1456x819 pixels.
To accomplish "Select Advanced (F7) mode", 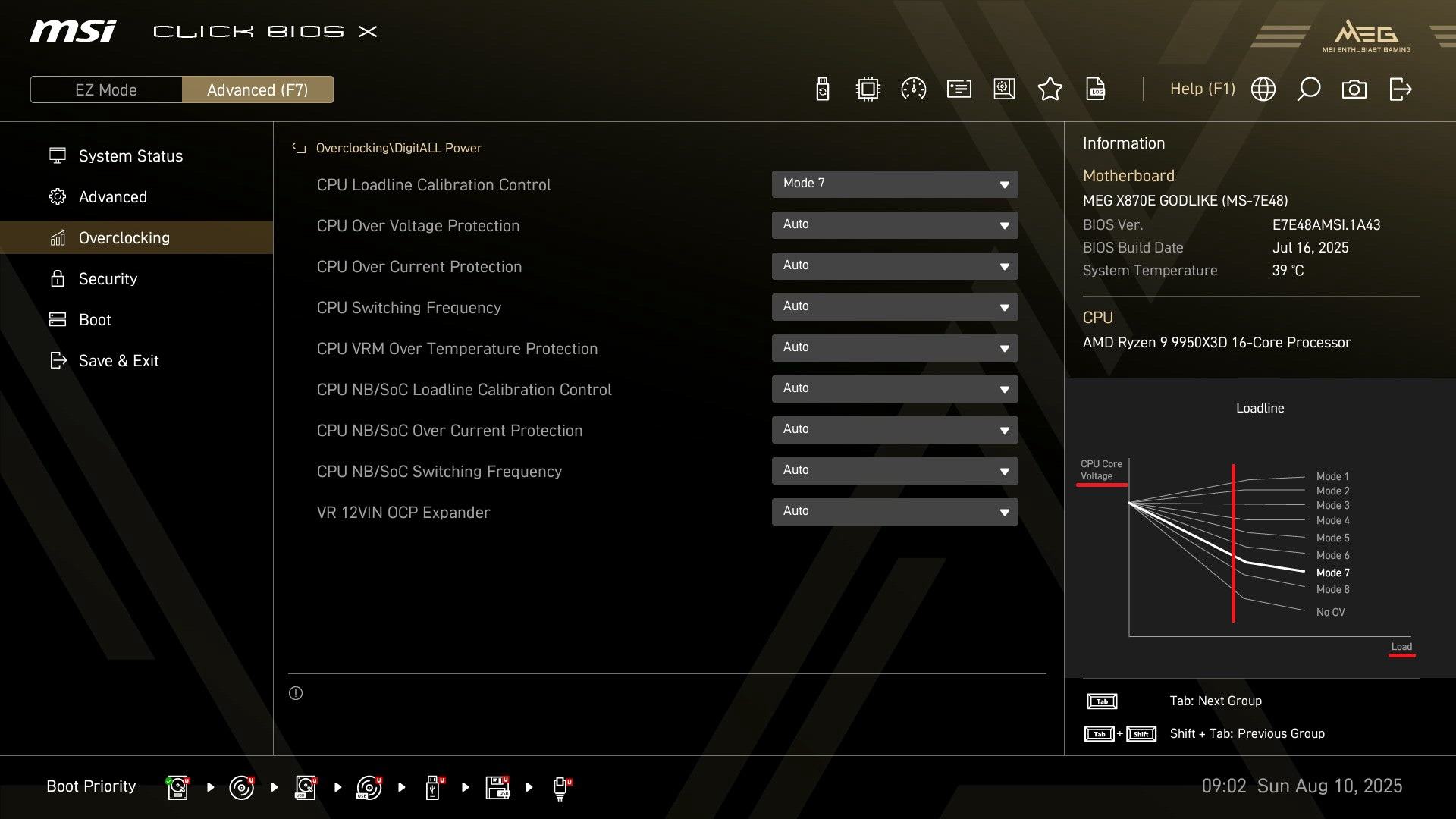I will tap(257, 89).
